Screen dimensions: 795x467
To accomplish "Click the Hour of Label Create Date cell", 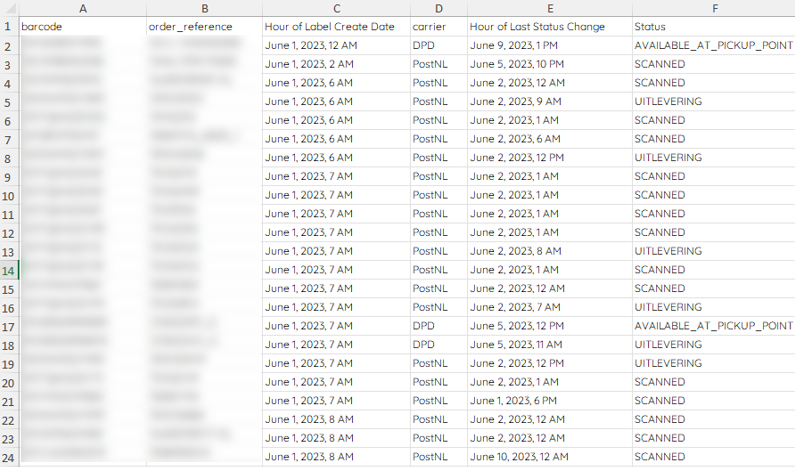I will click(x=336, y=26).
